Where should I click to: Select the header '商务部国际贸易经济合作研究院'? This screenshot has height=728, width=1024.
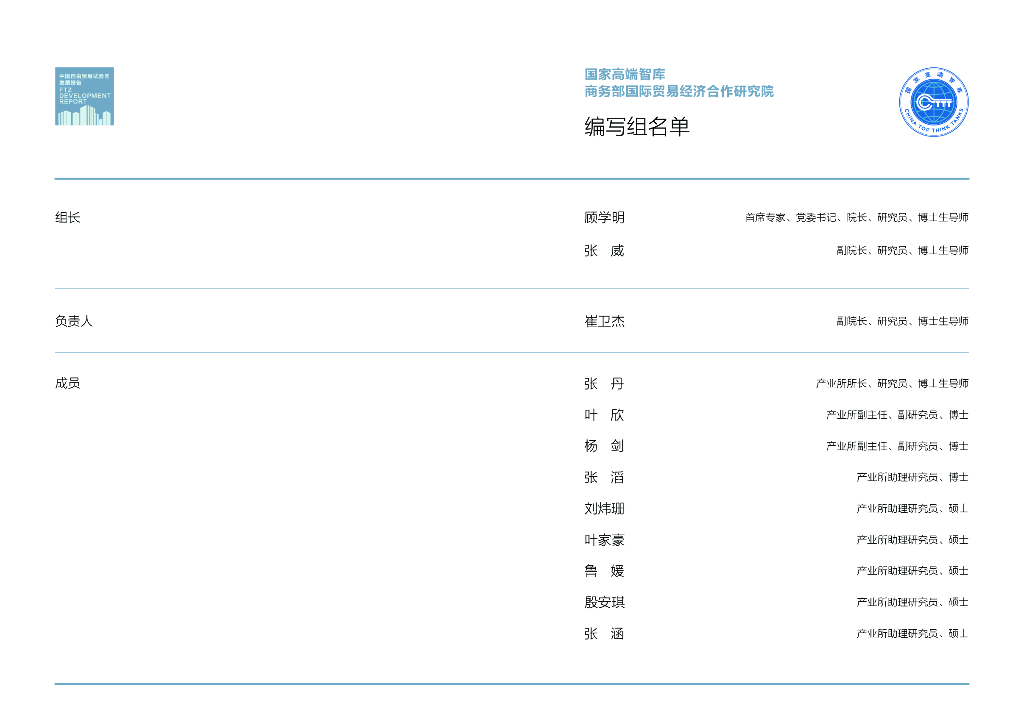click(679, 91)
